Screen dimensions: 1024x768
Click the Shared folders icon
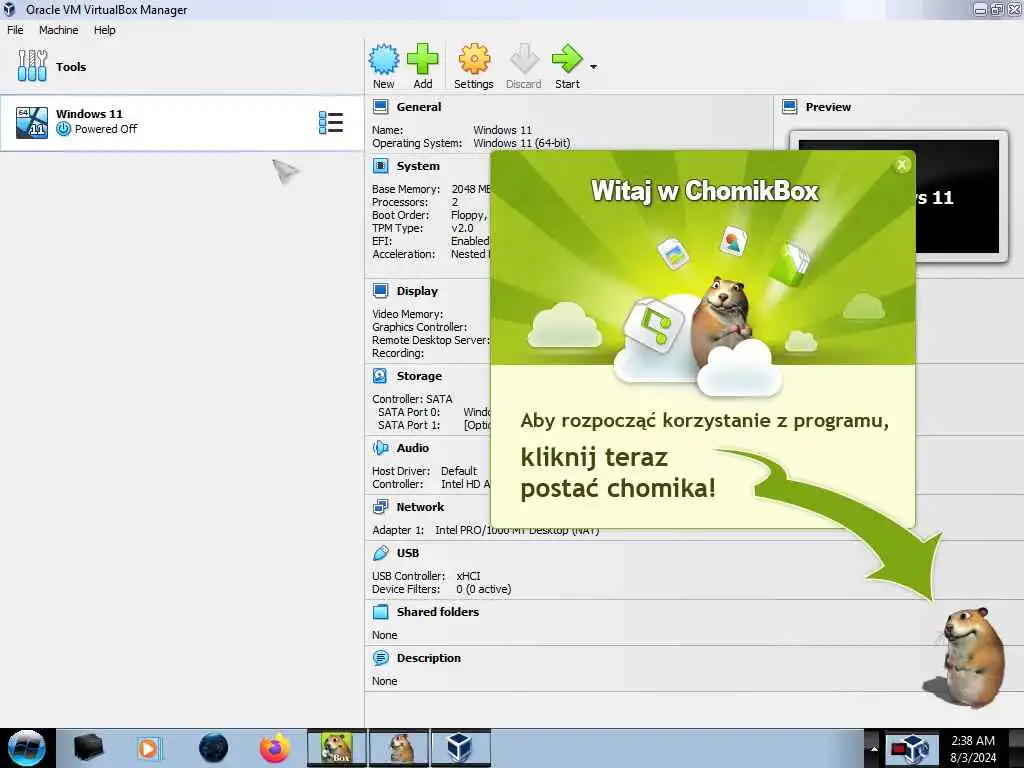pyautogui.click(x=381, y=612)
